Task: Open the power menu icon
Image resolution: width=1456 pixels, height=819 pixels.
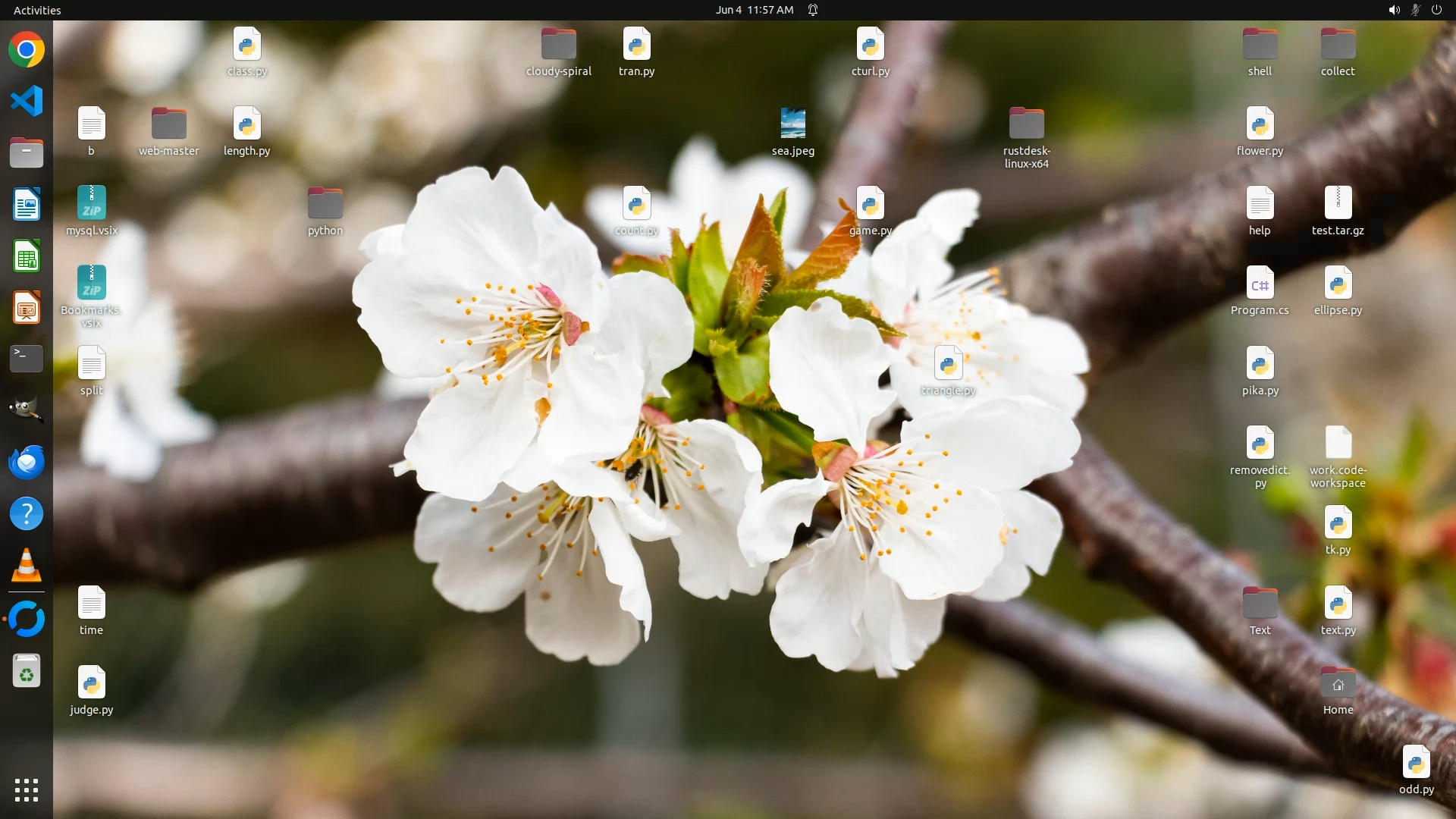Action: (1436, 10)
